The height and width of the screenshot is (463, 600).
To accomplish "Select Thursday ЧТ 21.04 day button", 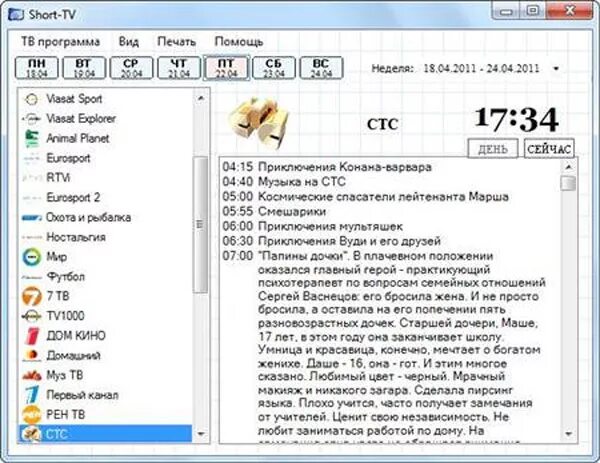I will coord(179,68).
